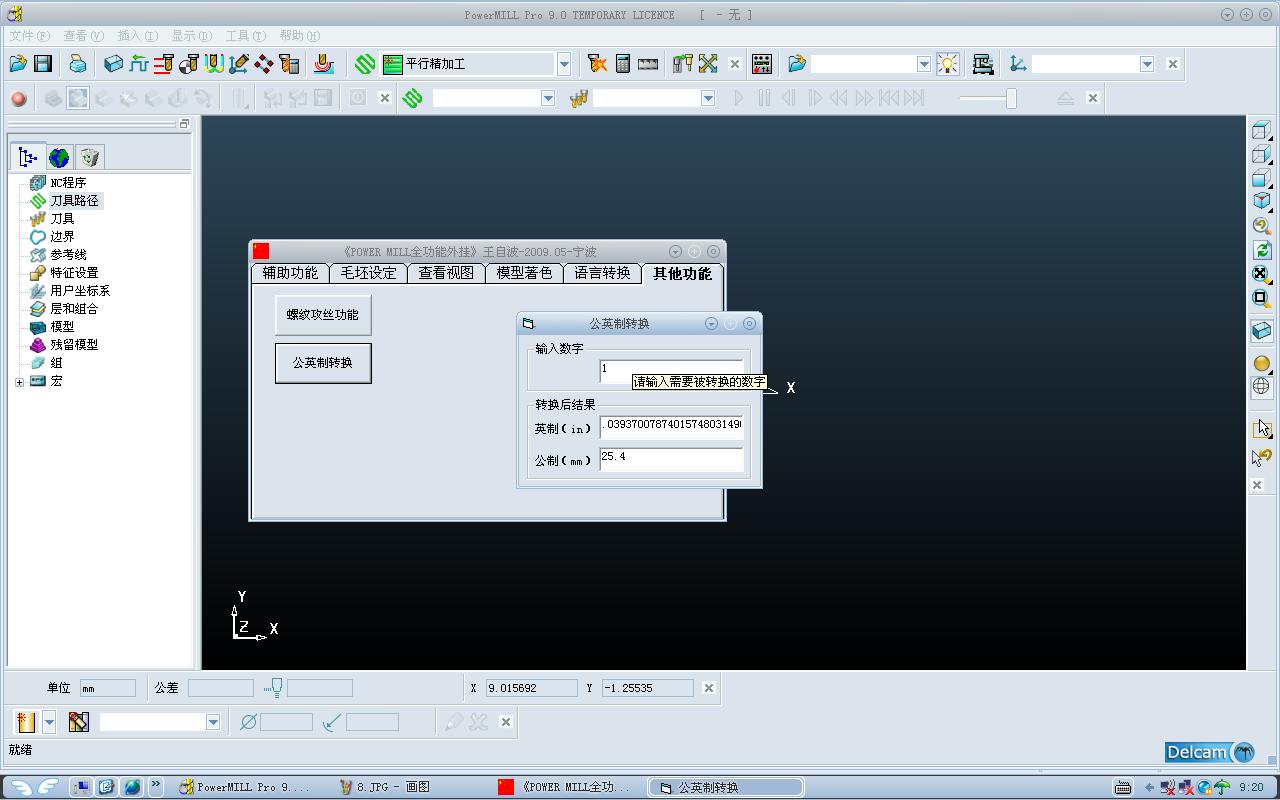Switch to the 毛坯设定 tab
This screenshot has height=800, width=1280.
368,273
